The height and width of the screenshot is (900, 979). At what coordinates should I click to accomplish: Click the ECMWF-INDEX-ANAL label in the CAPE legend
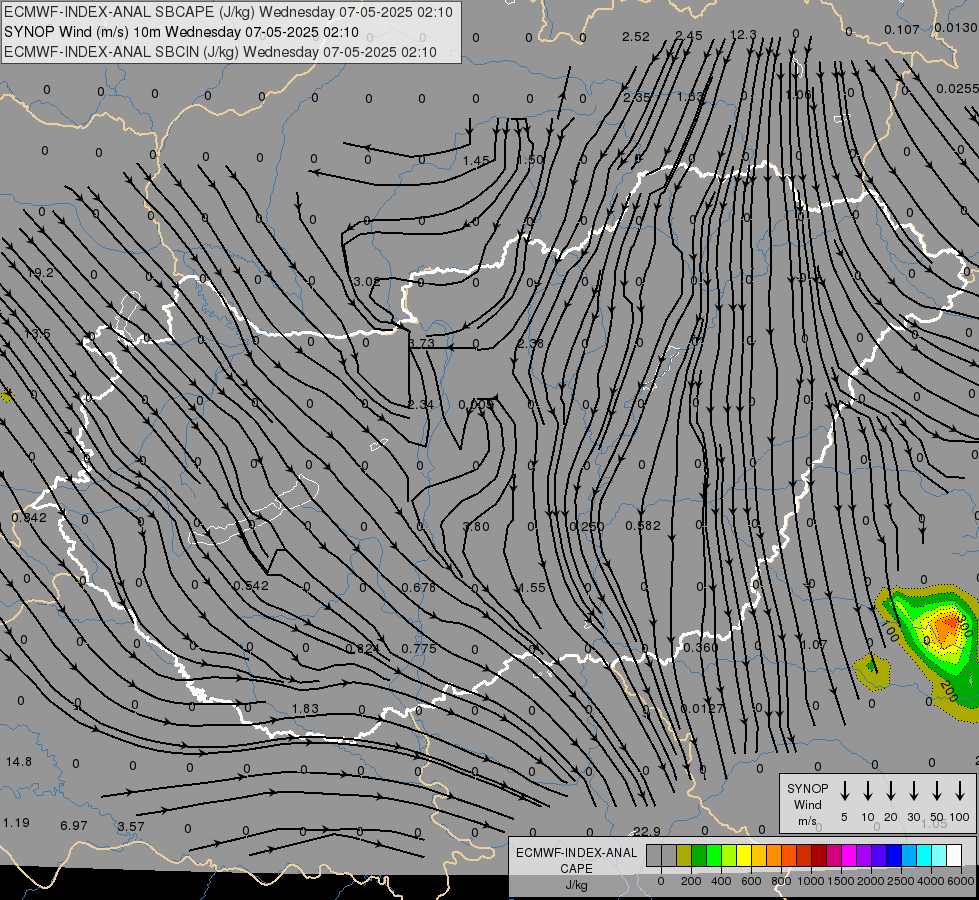pos(576,853)
